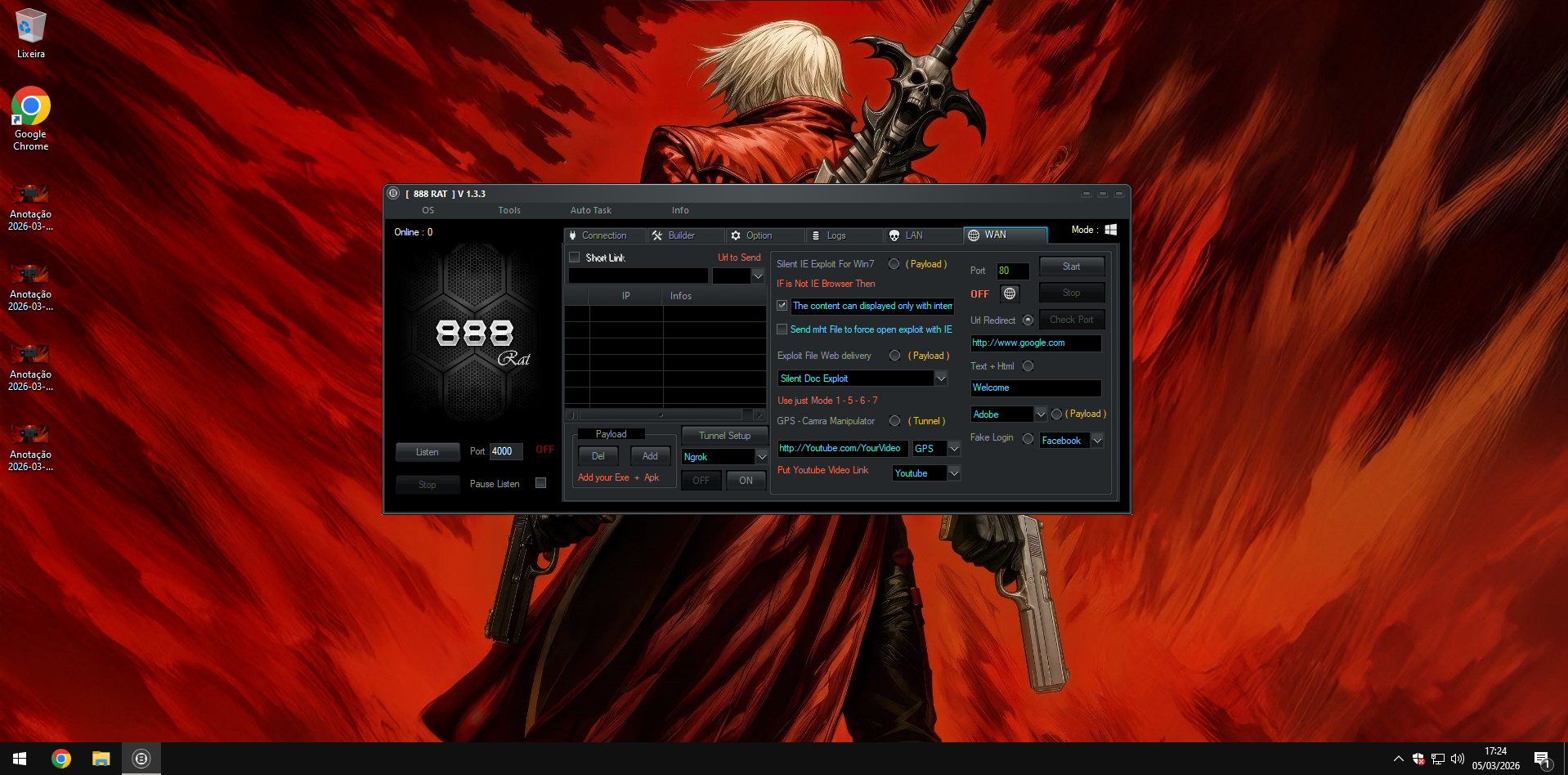Click the volume speaker tray icon
This screenshot has width=1568, height=775.
pyautogui.click(x=1457, y=759)
